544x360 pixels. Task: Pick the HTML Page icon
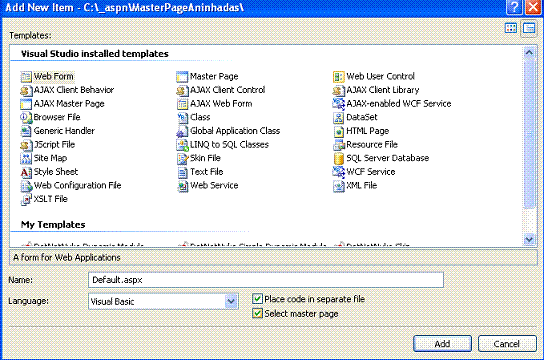338,131
